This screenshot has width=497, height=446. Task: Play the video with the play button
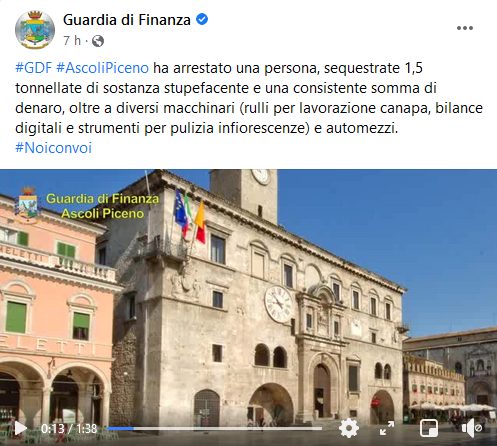pos(20,428)
